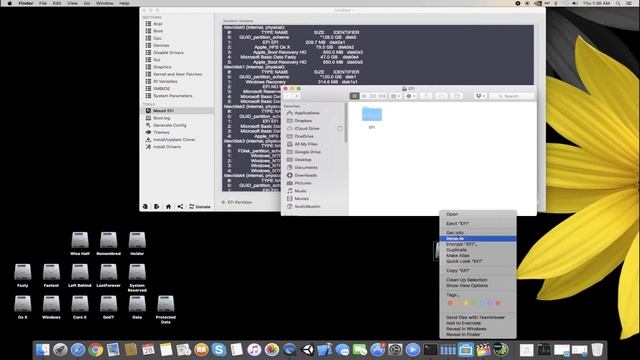Open Install/Update Clover tool
The height and width of the screenshot is (360, 640).
(x=174, y=140)
